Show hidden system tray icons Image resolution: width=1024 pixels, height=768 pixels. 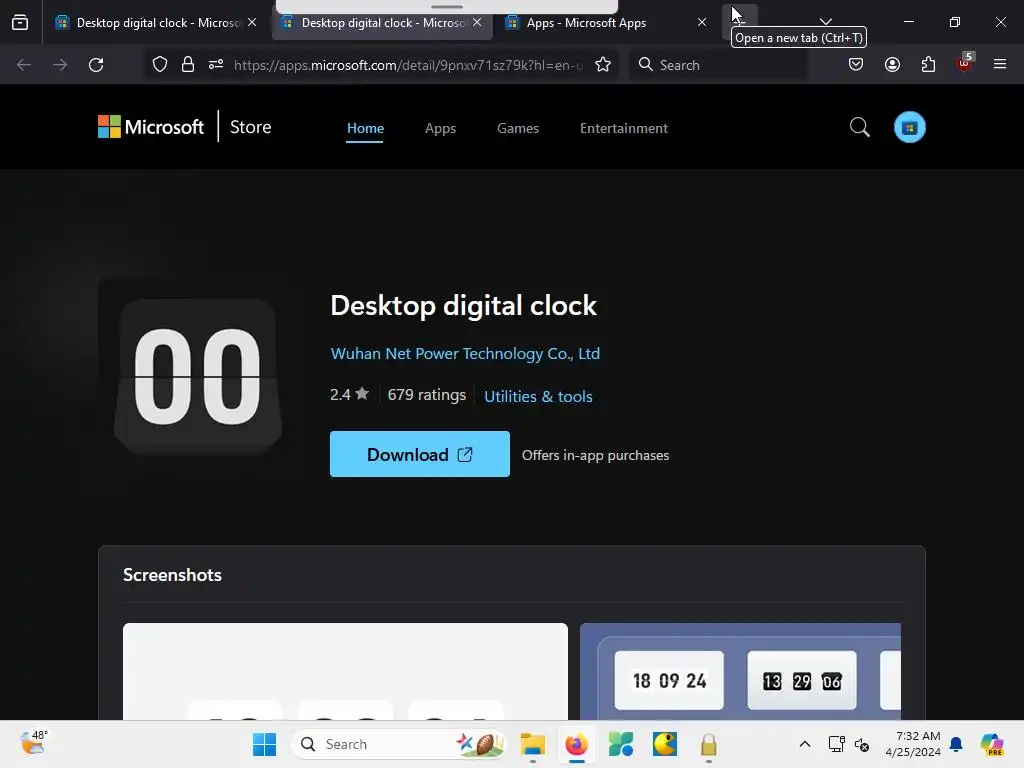pyautogui.click(x=805, y=744)
